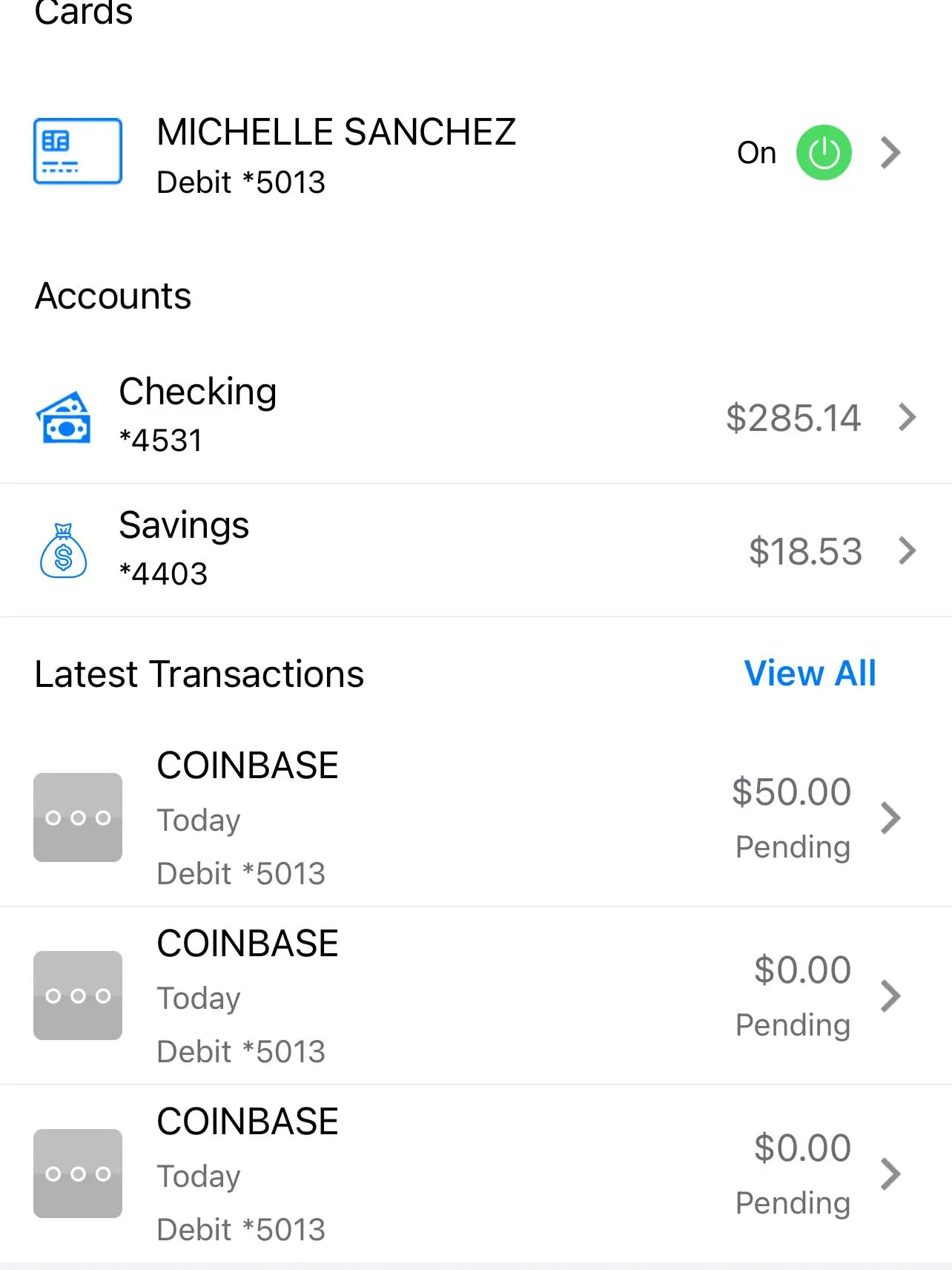
Task: Turn off the debit card power toggle
Action: coord(824,153)
